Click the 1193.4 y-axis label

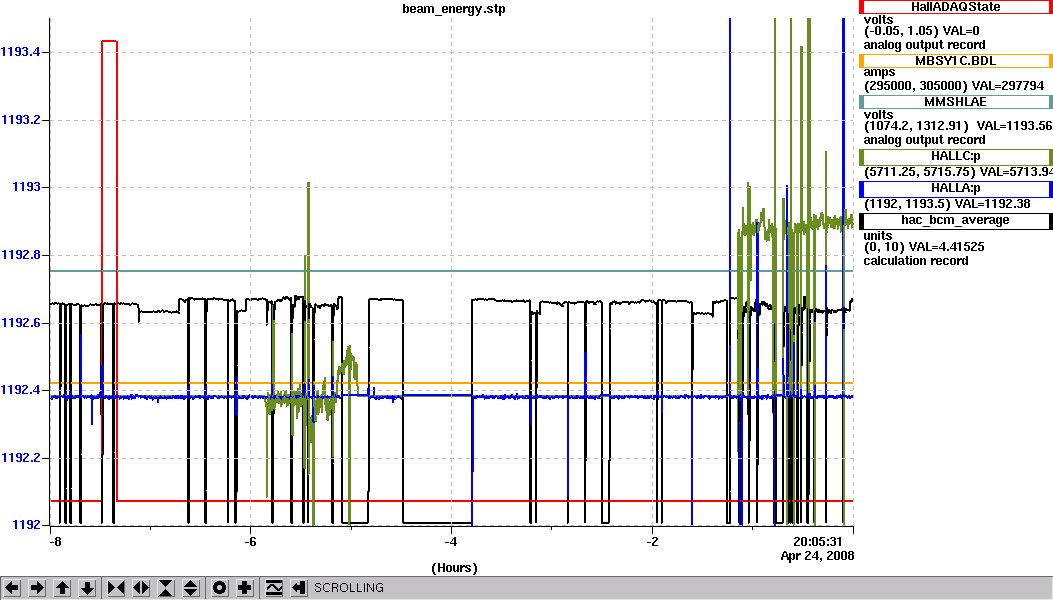click(x=21, y=52)
